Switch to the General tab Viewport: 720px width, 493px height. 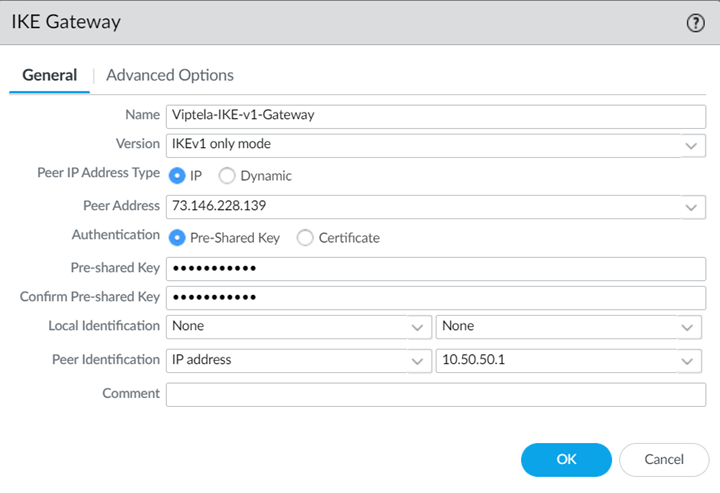[x=49, y=75]
